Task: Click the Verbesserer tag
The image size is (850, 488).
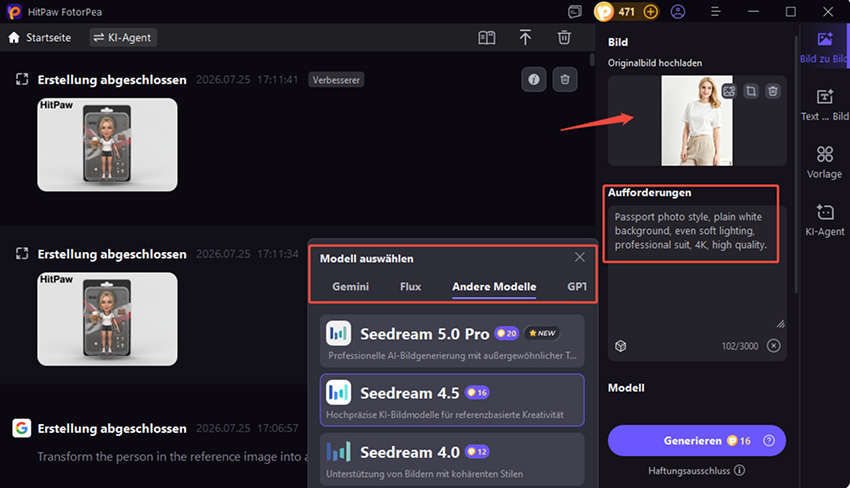Action: point(336,80)
